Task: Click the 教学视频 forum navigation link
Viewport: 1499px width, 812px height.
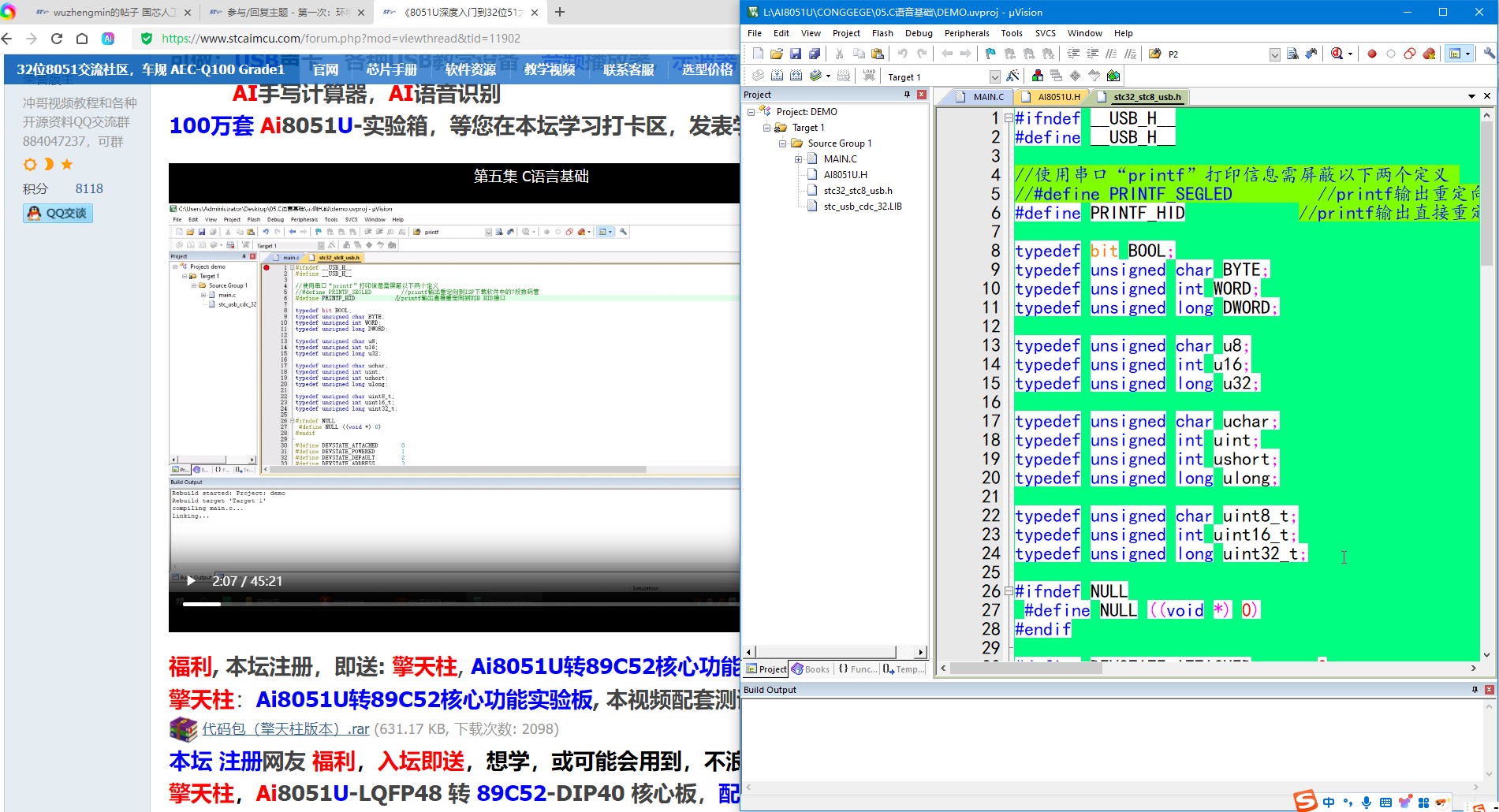Action: pos(550,69)
